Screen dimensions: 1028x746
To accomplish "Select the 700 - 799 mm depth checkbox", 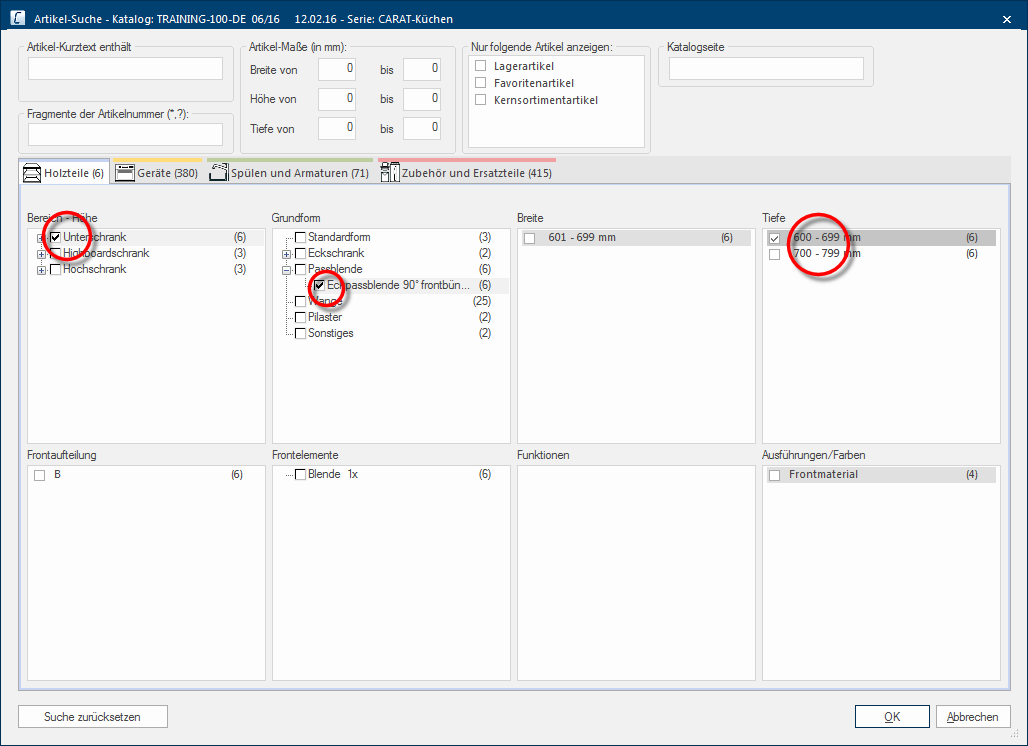I will (x=775, y=255).
